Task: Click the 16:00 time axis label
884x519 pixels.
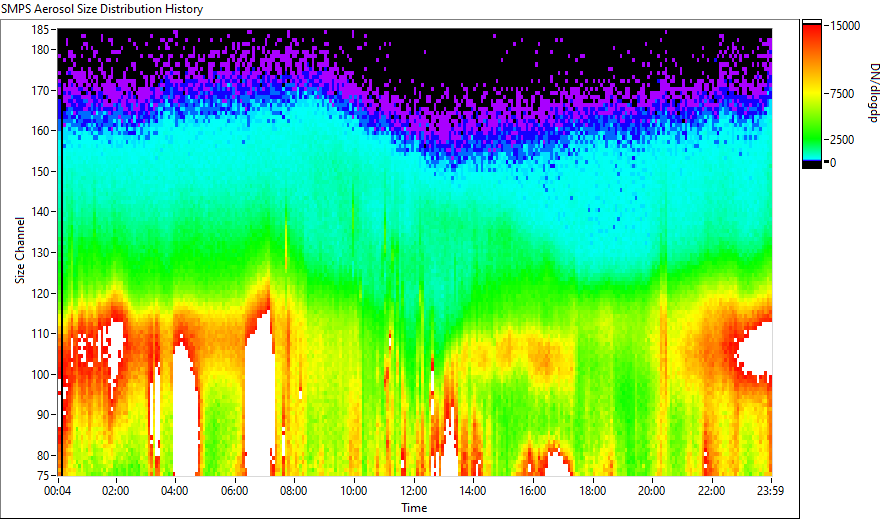Action: tap(532, 491)
